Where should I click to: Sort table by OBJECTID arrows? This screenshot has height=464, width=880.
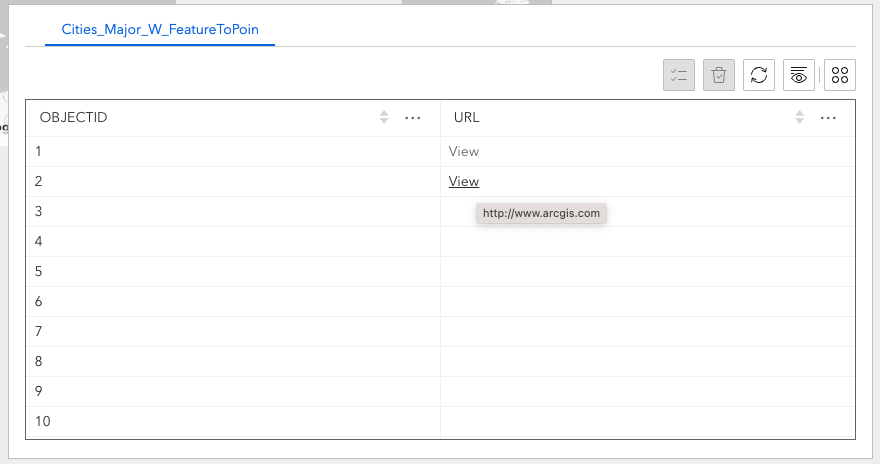coord(384,118)
